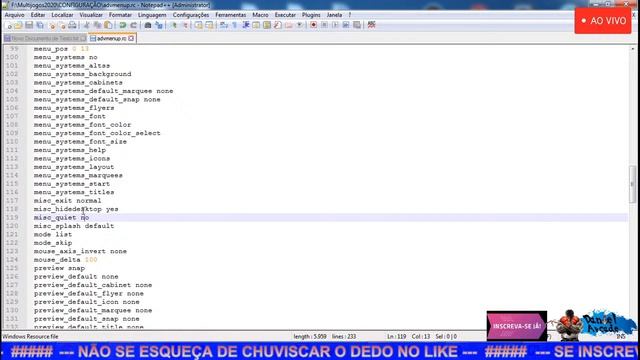Click the Paste clipboard icon
640x360 pixels.
(x=108, y=25)
